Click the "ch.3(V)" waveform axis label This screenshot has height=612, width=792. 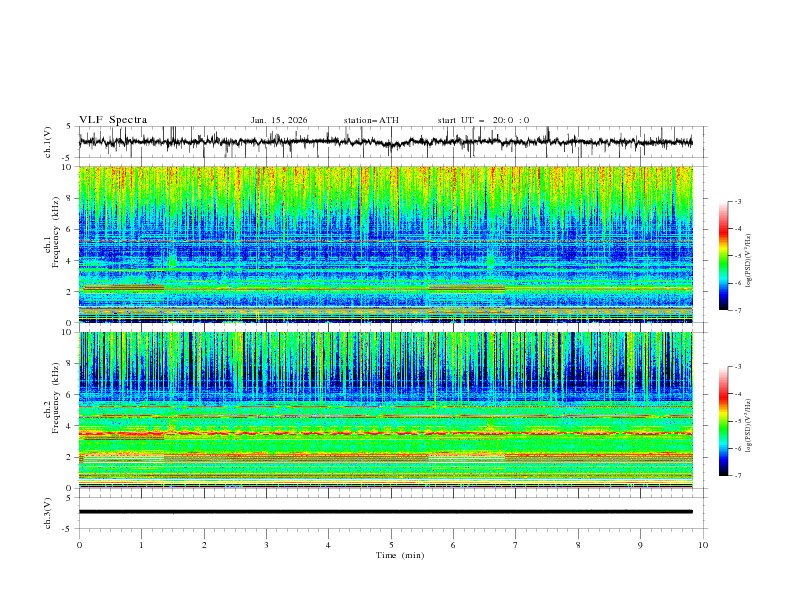[48, 513]
